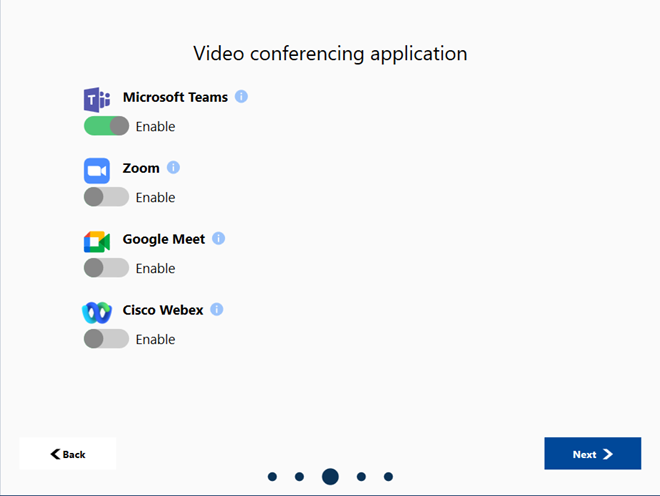Open info tooltip for Microsoft Teams
This screenshot has height=496, width=660.
[x=241, y=97]
